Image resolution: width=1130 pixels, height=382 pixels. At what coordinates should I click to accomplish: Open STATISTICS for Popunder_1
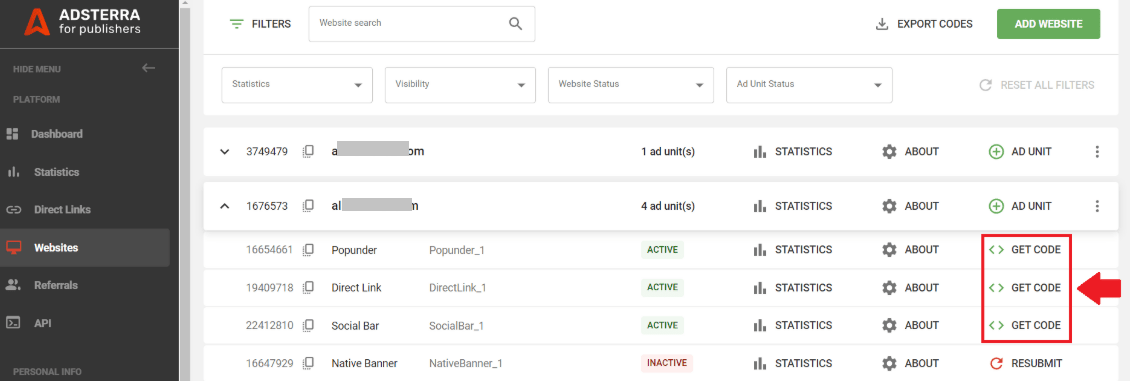coord(792,250)
